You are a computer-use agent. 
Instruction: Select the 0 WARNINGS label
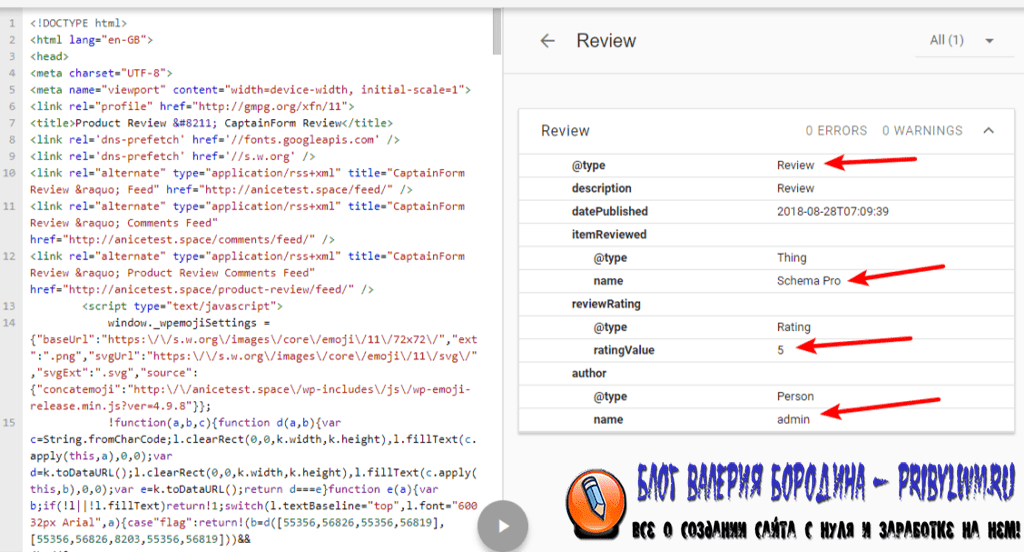tap(922, 131)
